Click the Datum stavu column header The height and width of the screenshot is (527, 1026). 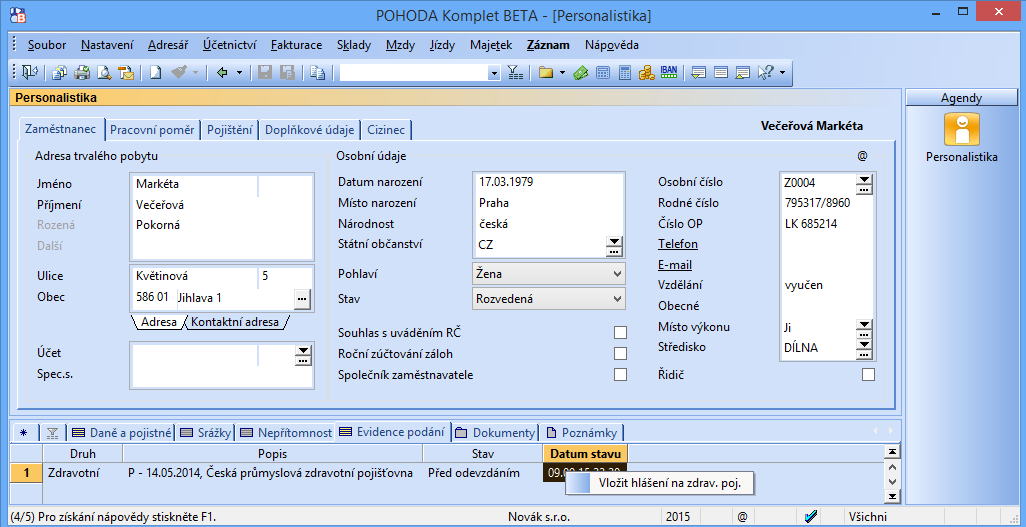[x=586, y=454]
